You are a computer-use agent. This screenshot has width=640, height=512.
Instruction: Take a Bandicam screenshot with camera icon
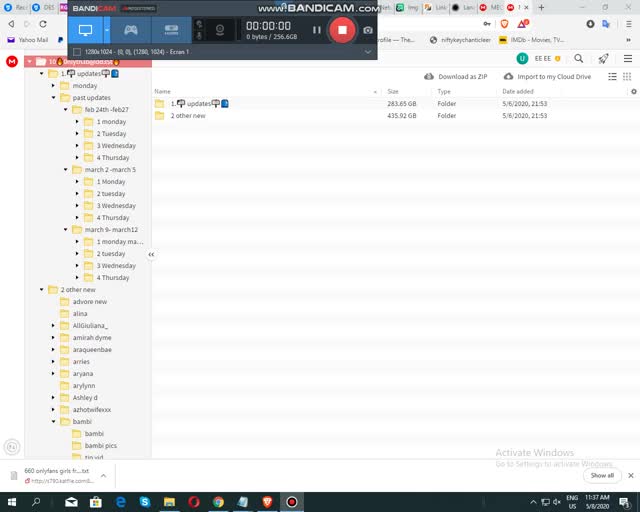(368, 30)
